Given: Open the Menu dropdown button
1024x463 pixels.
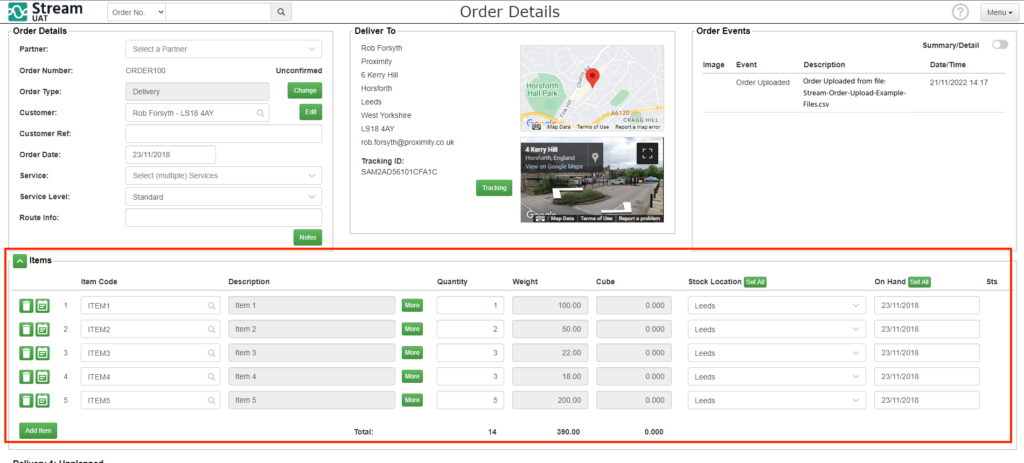Looking at the screenshot, I should pos(1000,12).
